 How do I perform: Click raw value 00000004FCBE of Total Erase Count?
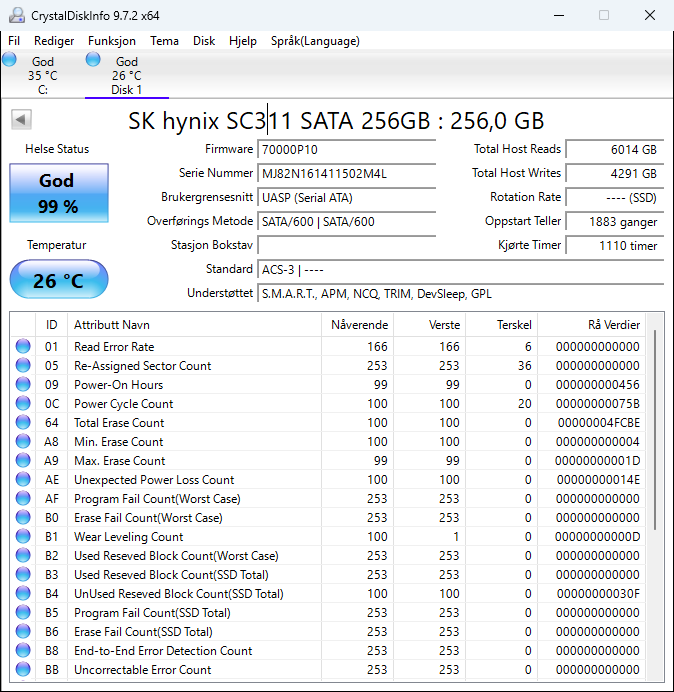(599, 423)
